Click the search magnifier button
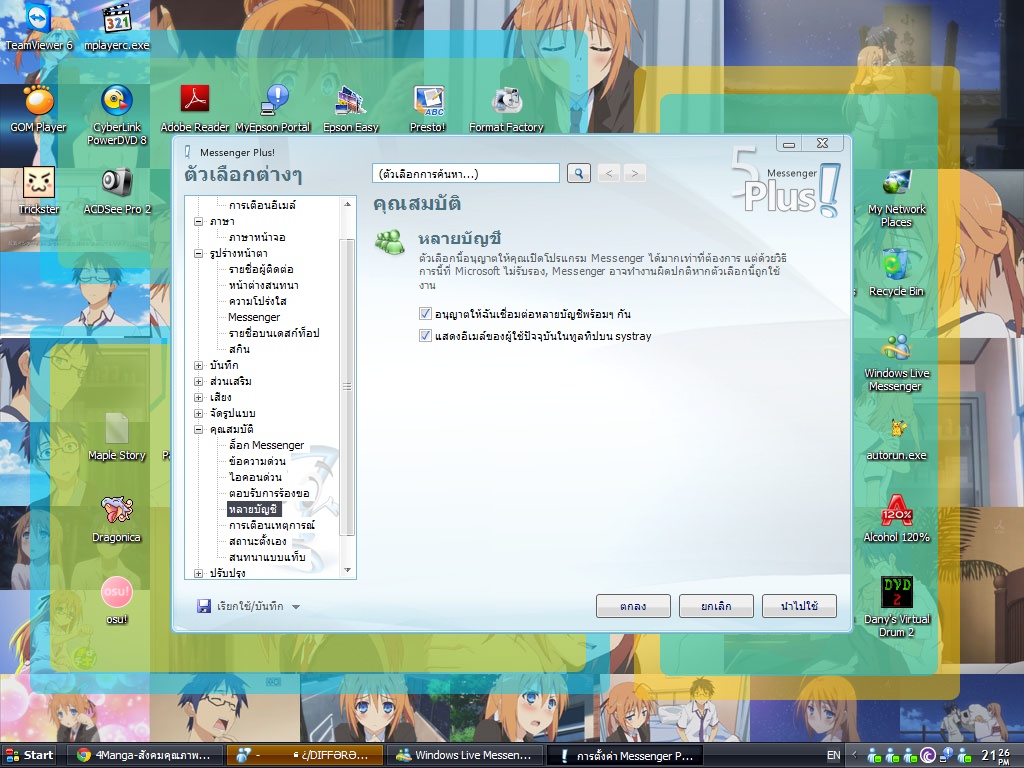Image resolution: width=1024 pixels, height=768 pixels. click(579, 173)
